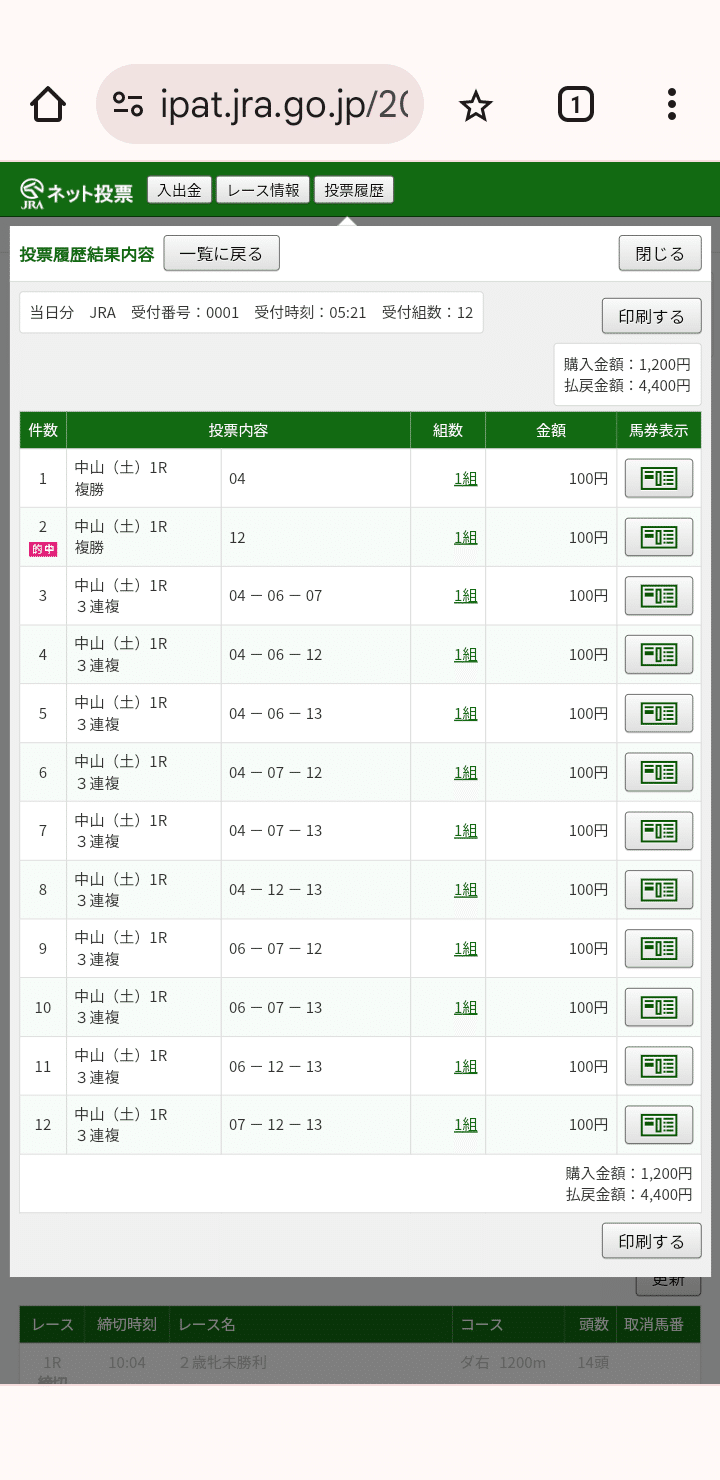Show ticket for 04-07-12 trio bet
Image resolution: width=720 pixels, height=1480 pixels.
658,772
